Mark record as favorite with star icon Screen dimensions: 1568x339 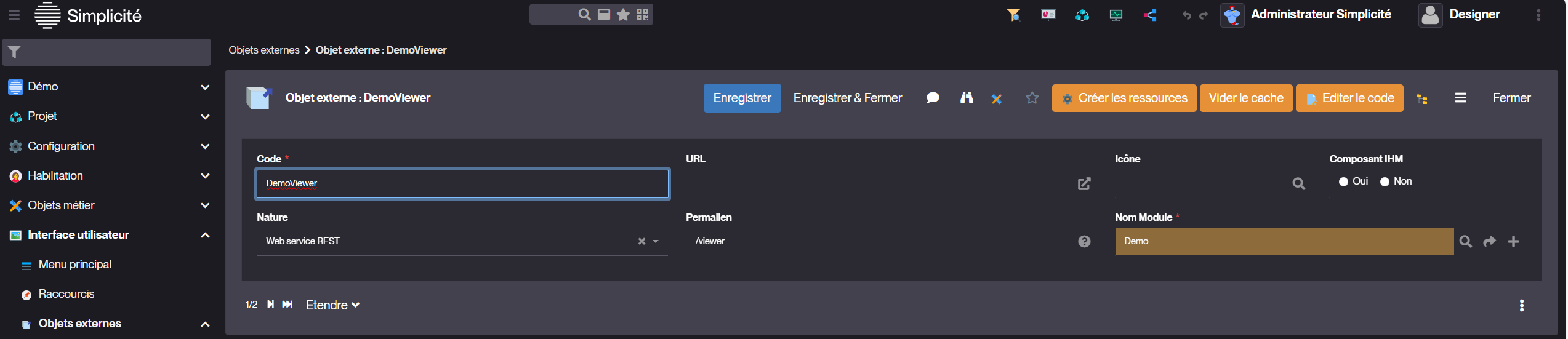(1032, 98)
